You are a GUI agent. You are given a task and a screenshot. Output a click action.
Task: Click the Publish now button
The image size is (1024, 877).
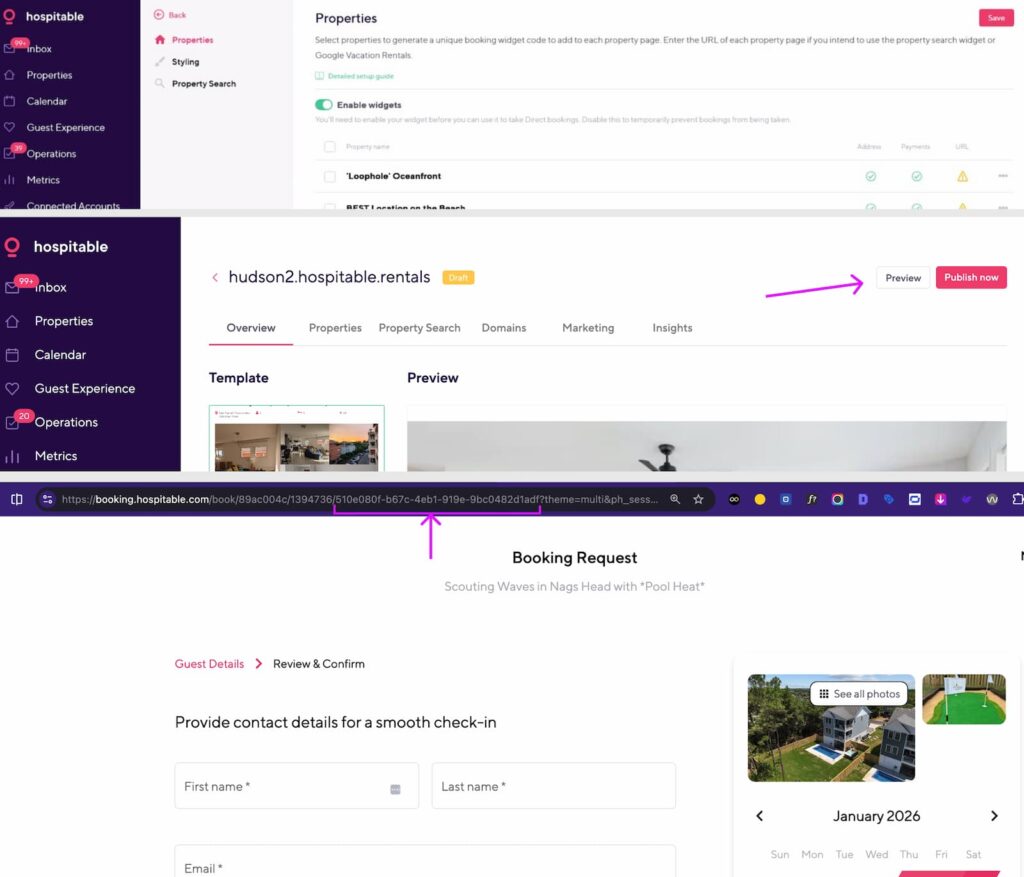(970, 278)
